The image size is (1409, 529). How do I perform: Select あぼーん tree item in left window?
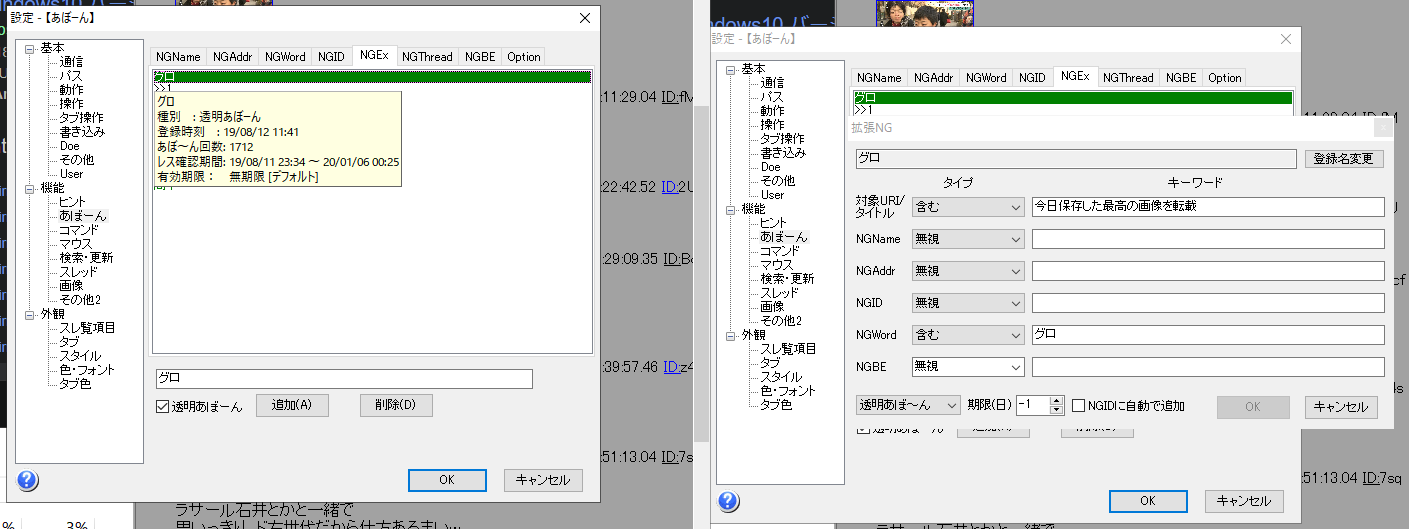[x=82, y=216]
